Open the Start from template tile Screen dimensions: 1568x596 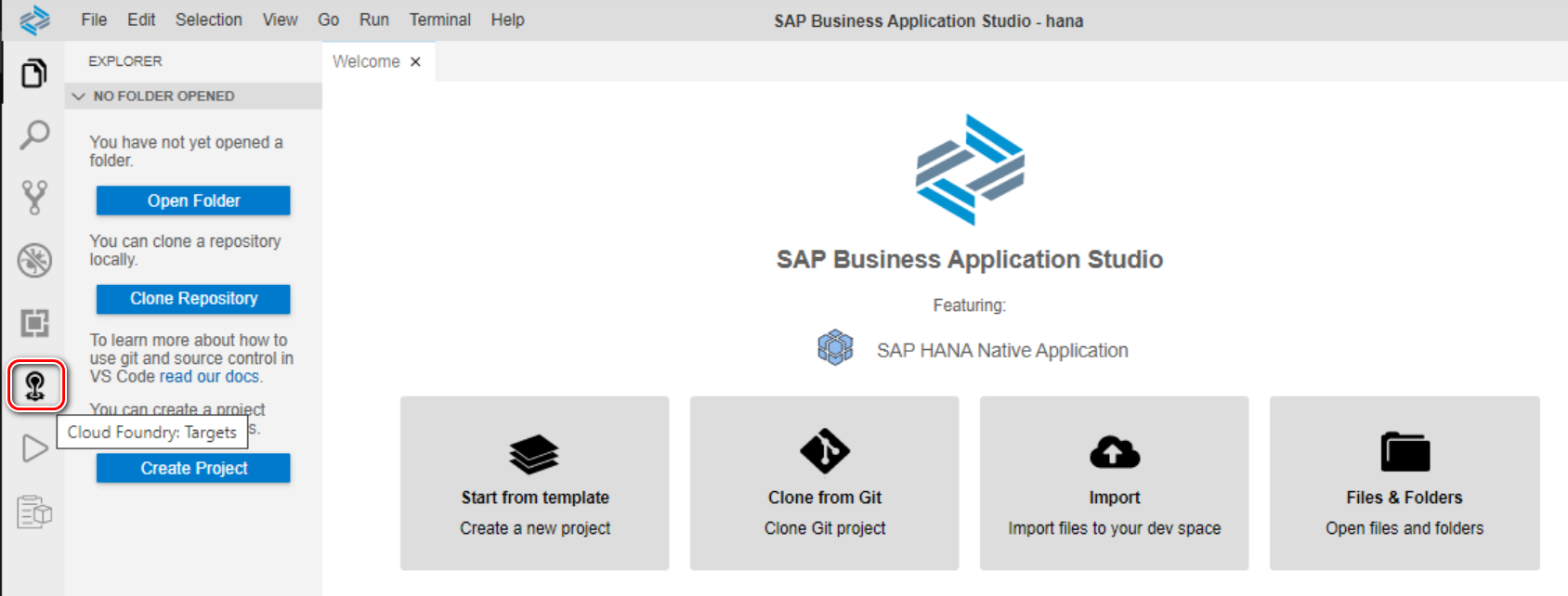pyautogui.click(x=534, y=483)
